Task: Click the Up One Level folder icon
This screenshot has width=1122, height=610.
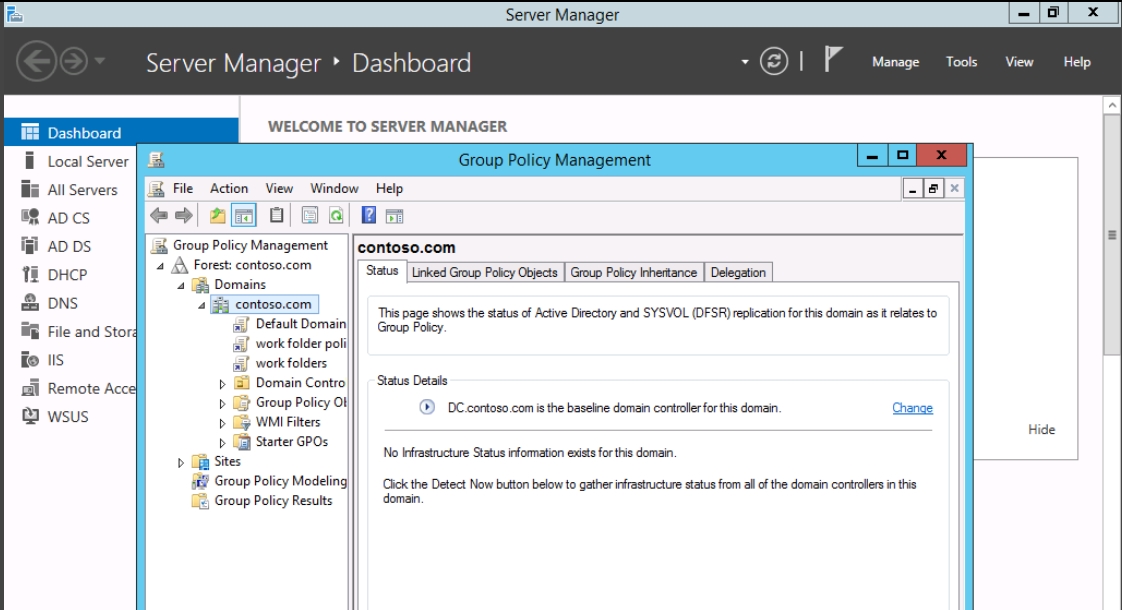Action: click(217, 216)
